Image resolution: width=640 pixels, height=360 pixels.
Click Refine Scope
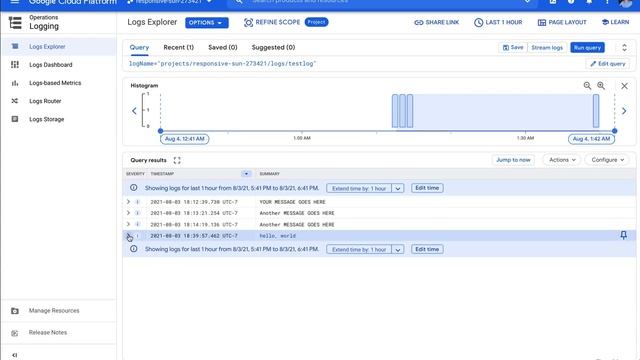pos(272,22)
